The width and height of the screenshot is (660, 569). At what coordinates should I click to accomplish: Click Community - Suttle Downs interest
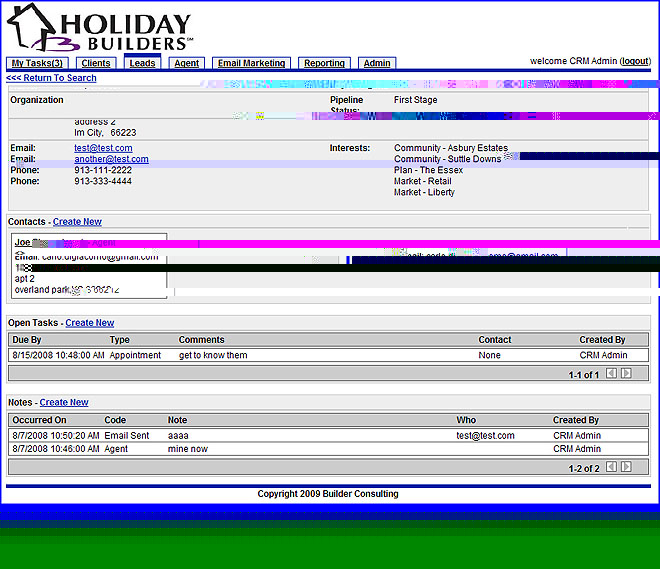(x=447, y=159)
